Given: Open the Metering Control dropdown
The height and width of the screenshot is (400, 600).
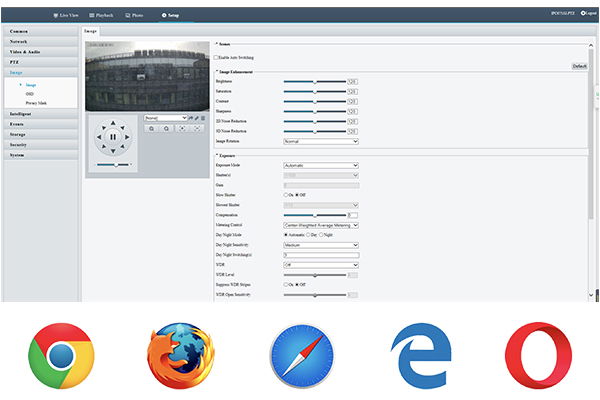Looking at the screenshot, I should [321, 225].
